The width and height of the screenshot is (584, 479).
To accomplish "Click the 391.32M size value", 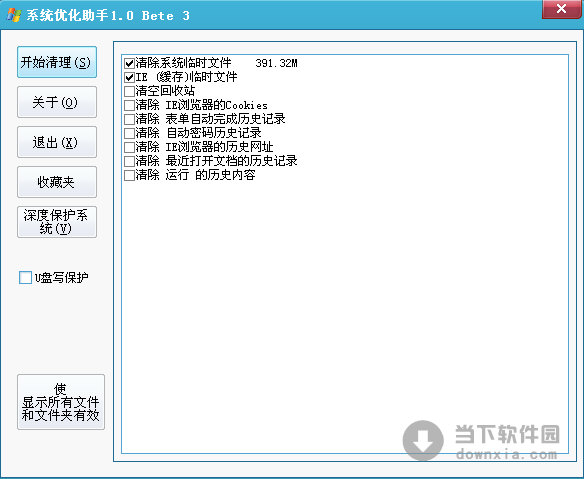I will click(x=276, y=63).
